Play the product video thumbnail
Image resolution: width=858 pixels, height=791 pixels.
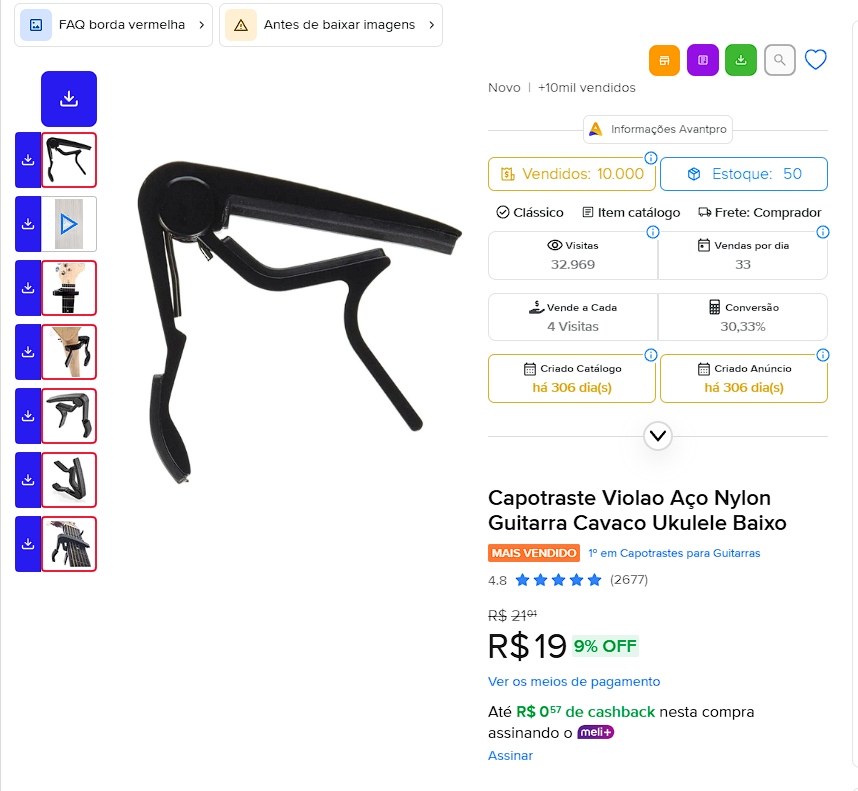[69, 224]
